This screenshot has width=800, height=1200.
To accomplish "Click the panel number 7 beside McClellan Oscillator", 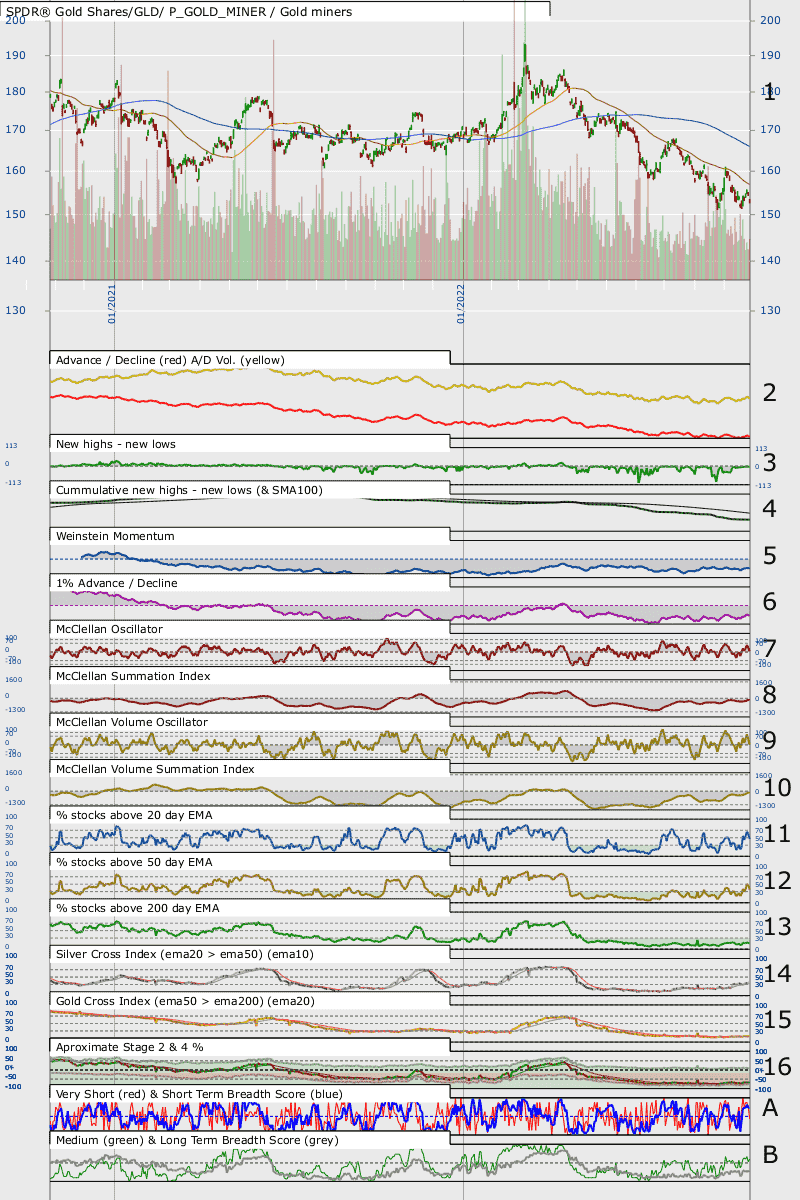I will point(769,648).
